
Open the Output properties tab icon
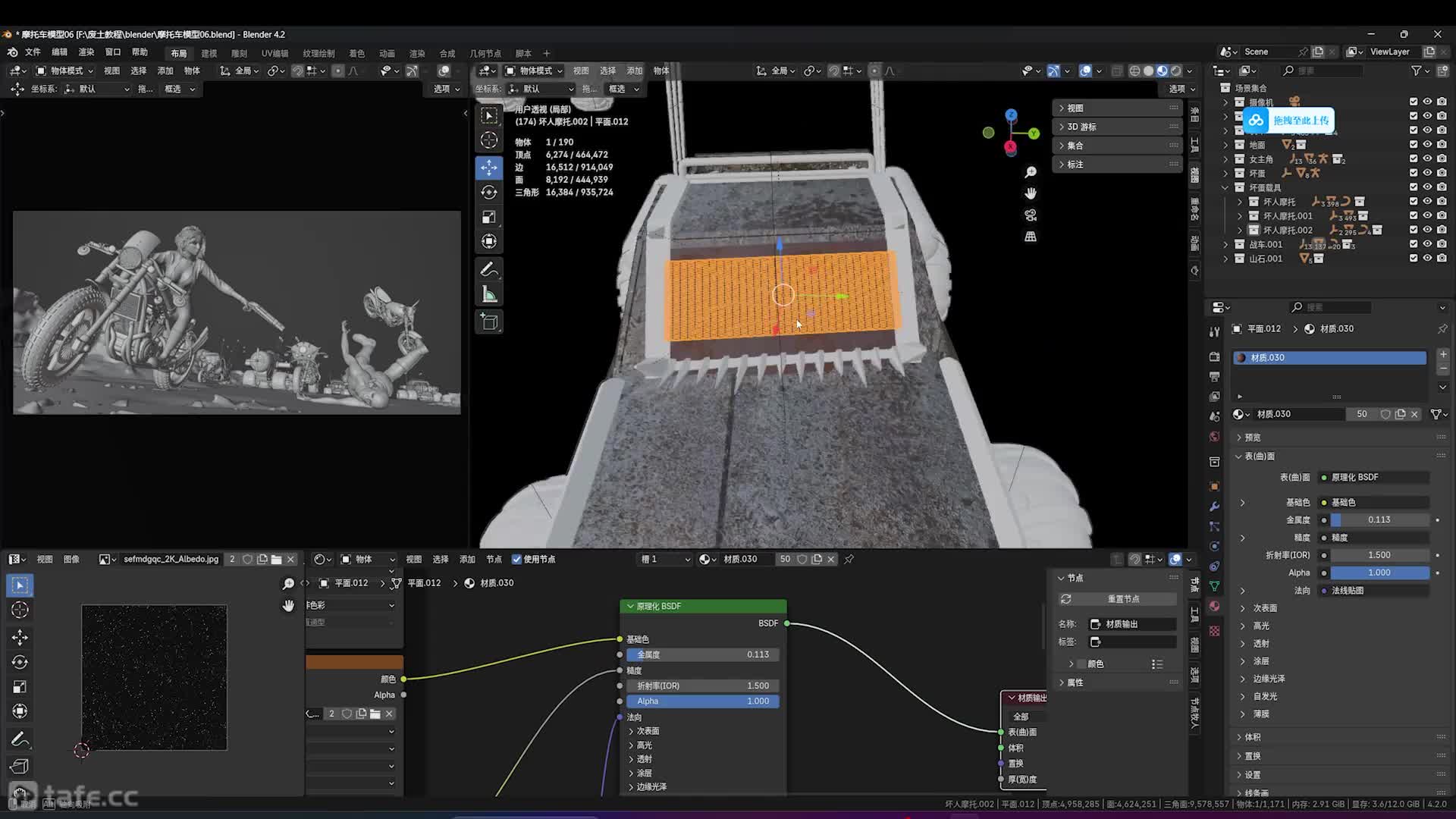[1214, 377]
